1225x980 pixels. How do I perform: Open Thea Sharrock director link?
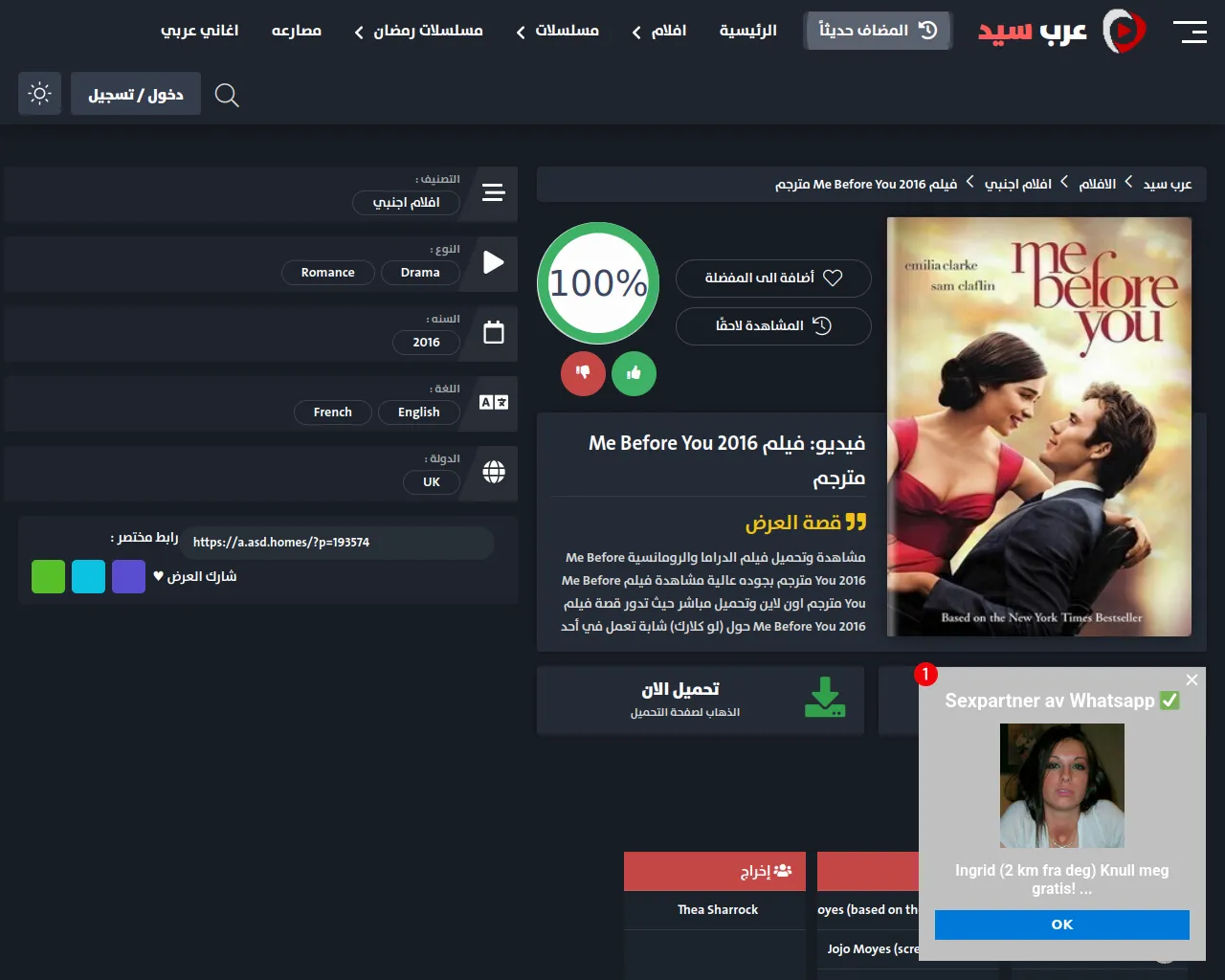click(718, 910)
